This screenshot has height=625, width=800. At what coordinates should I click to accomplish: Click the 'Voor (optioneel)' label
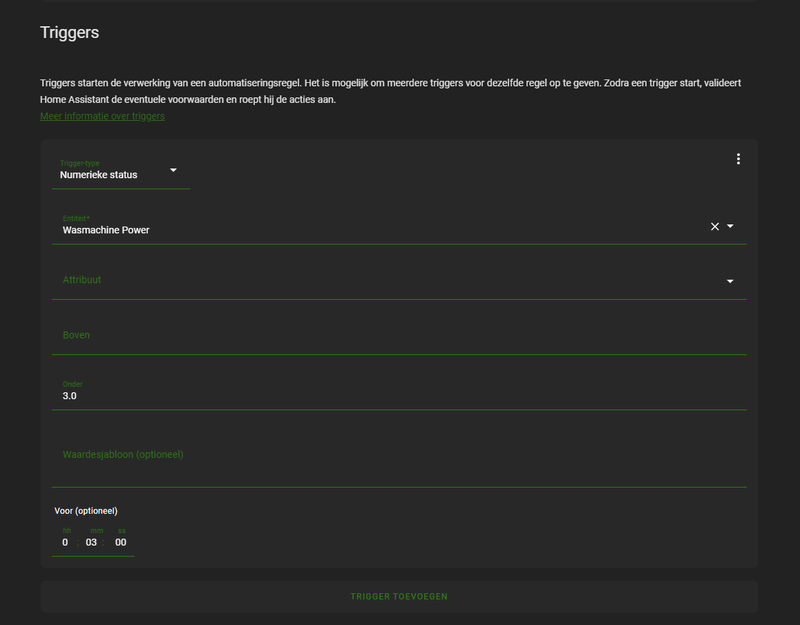pyautogui.click(x=86, y=511)
